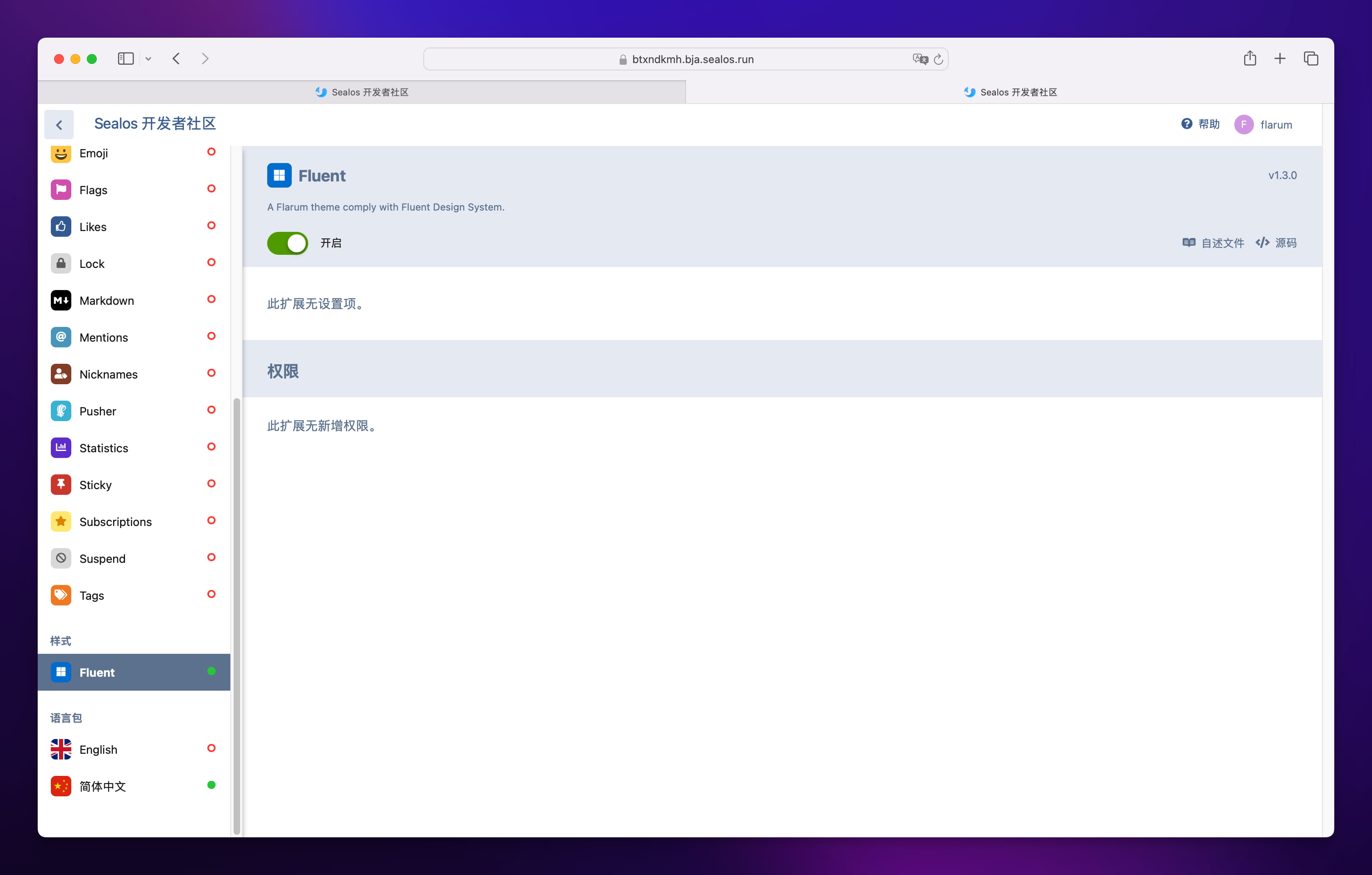This screenshot has width=1372, height=875.
Task: Expand the Safari sidebar dropdown chevron
Action: [x=148, y=59]
